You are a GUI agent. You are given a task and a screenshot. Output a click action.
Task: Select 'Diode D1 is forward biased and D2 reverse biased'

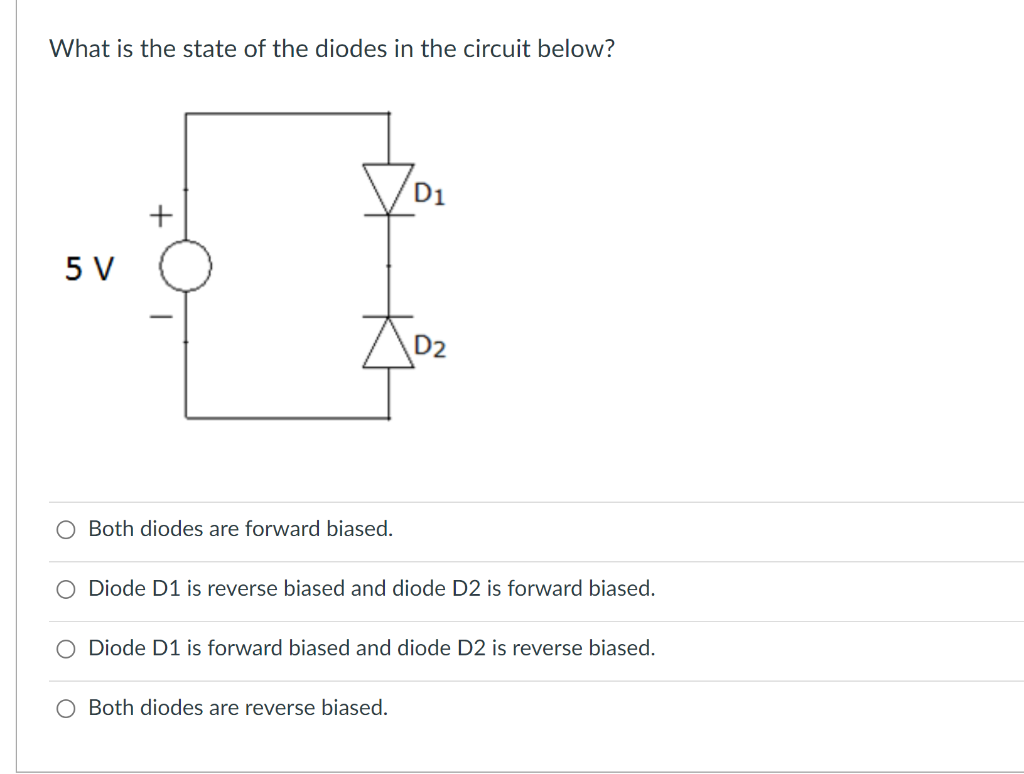tap(65, 648)
